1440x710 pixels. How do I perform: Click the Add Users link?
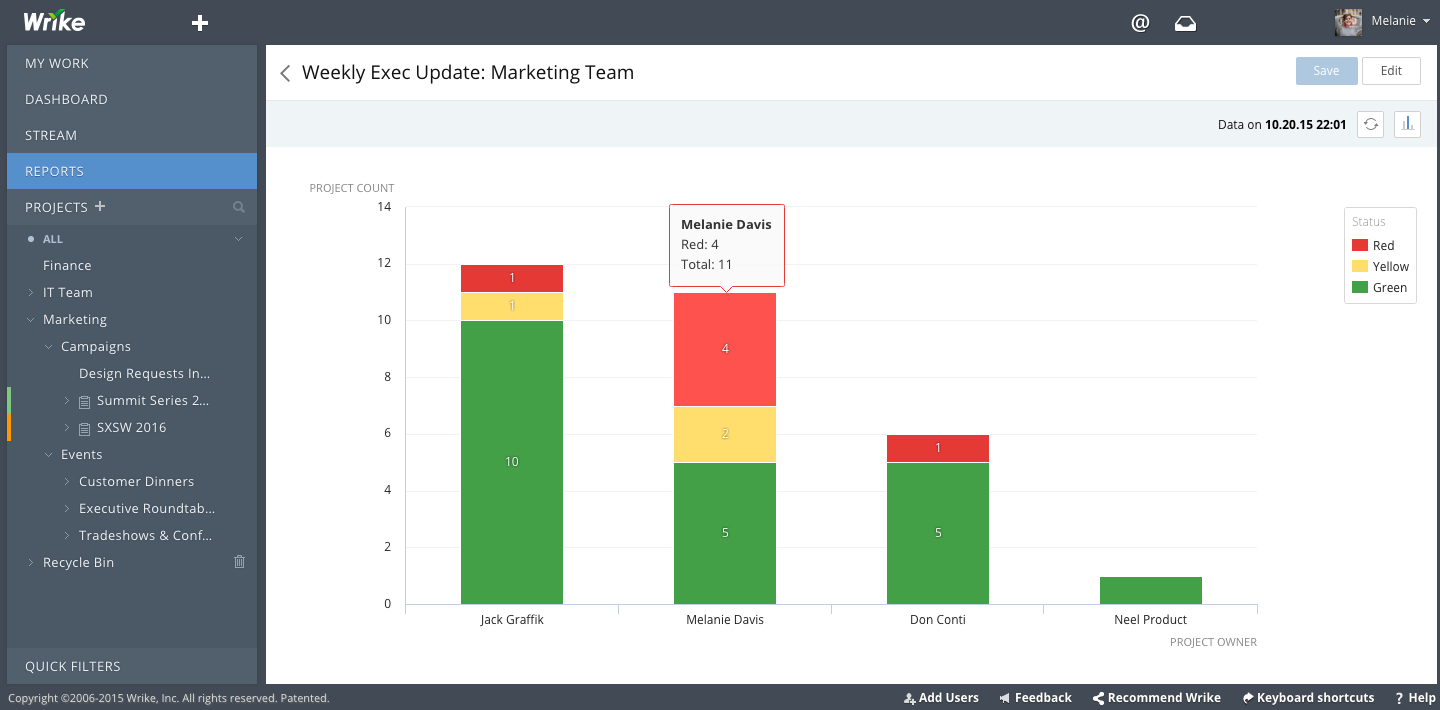(949, 698)
